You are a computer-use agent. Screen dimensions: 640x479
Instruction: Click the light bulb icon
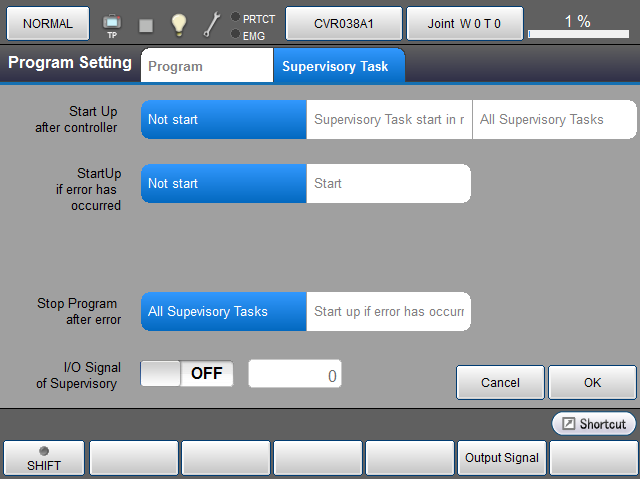coord(179,24)
